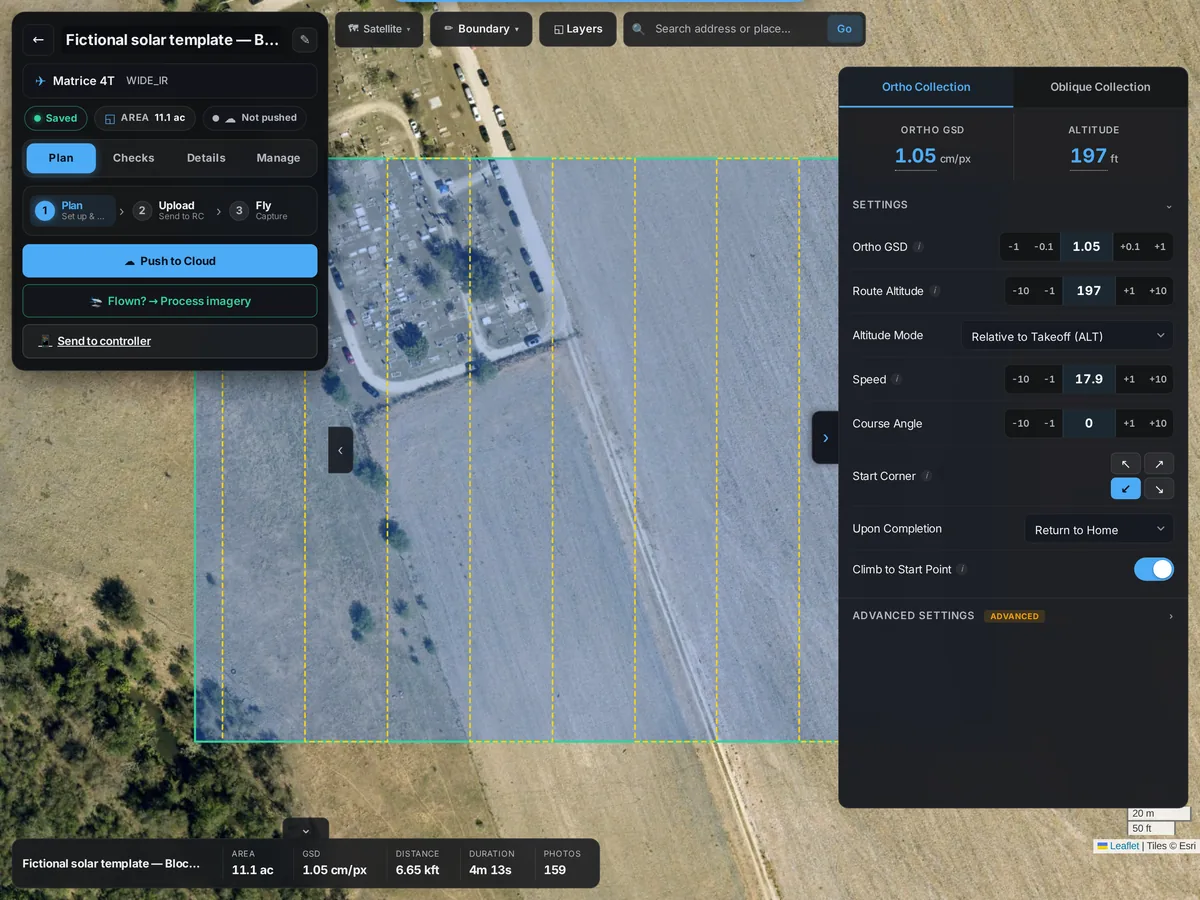The image size is (1200, 900).
Task: Select top-left start corner arrow
Action: coord(1125,464)
